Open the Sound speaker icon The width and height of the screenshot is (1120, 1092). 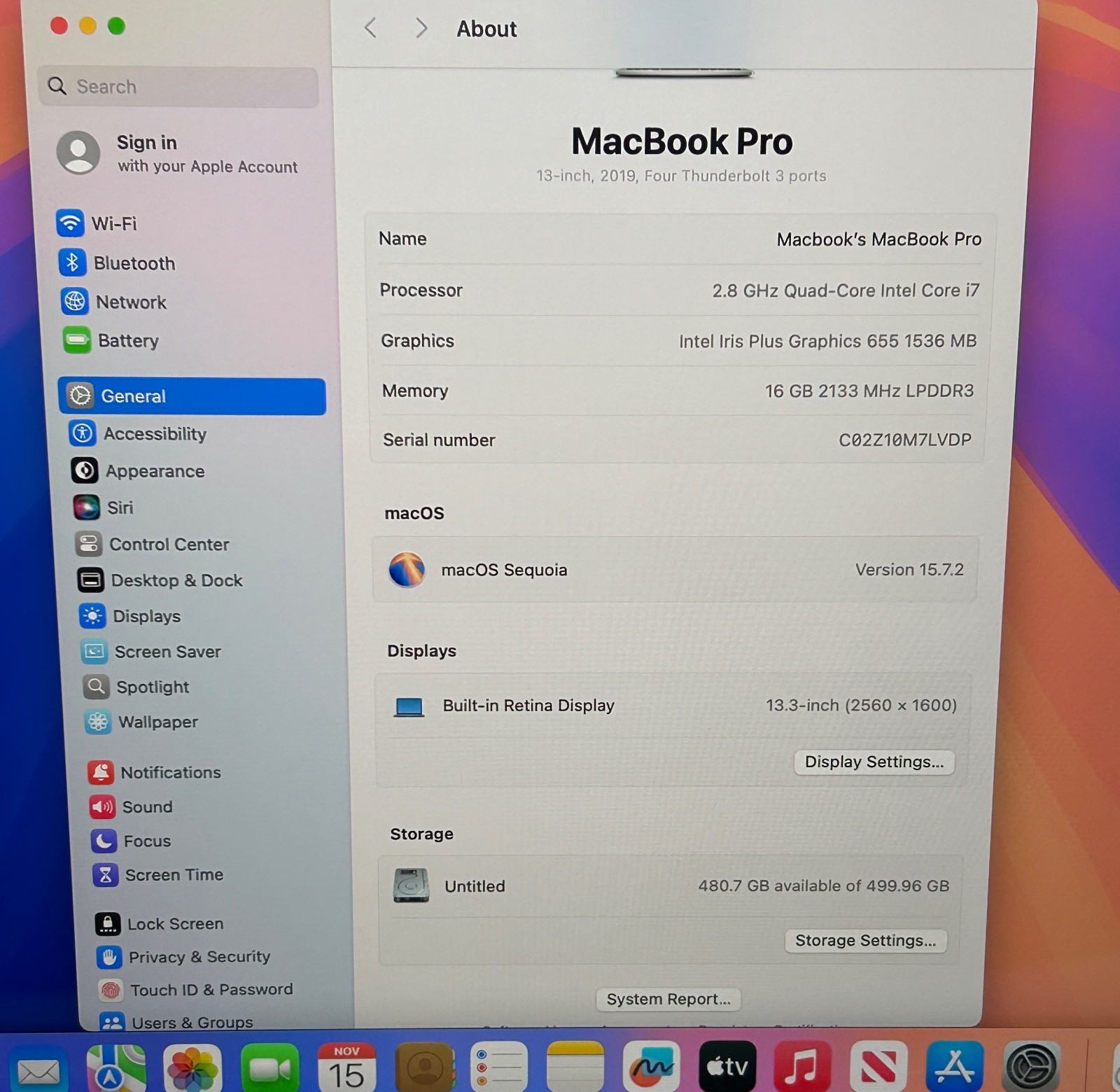click(x=102, y=807)
